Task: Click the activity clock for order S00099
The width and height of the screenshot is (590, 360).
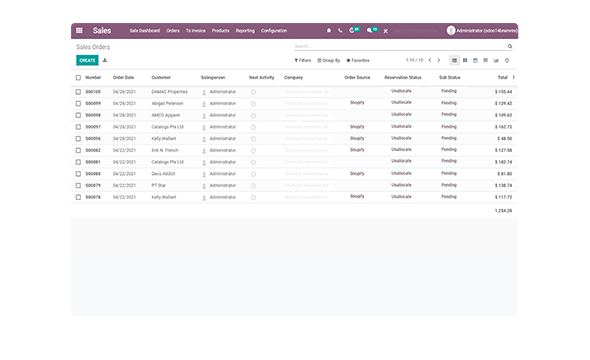Action: click(253, 104)
